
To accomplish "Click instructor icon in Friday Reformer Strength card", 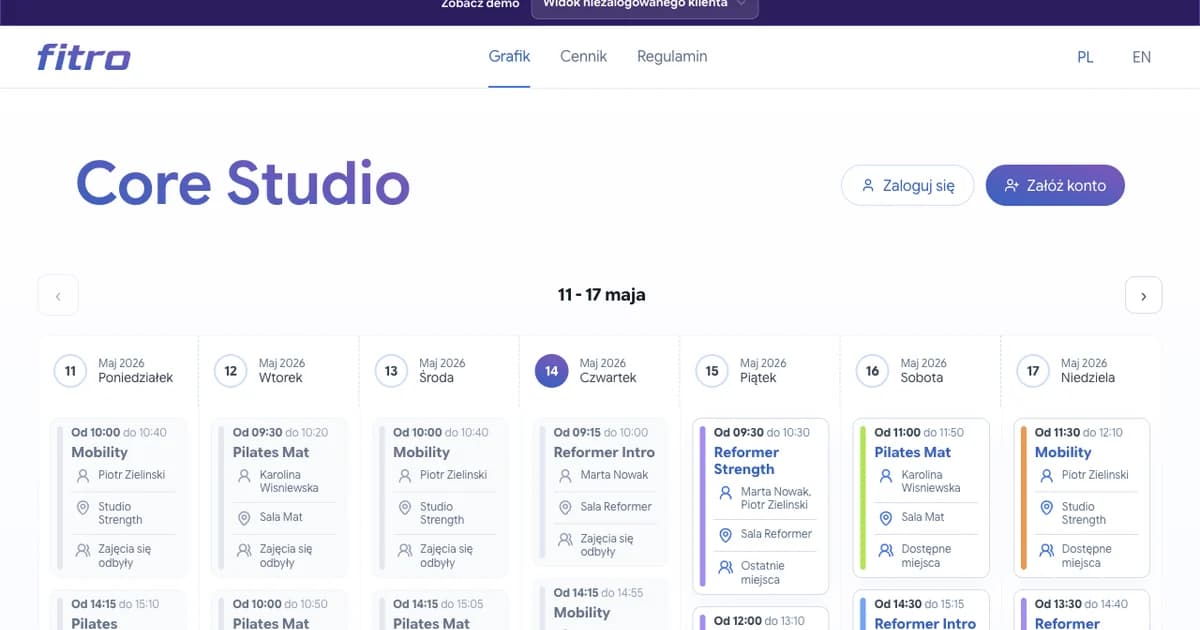I will point(726,493).
